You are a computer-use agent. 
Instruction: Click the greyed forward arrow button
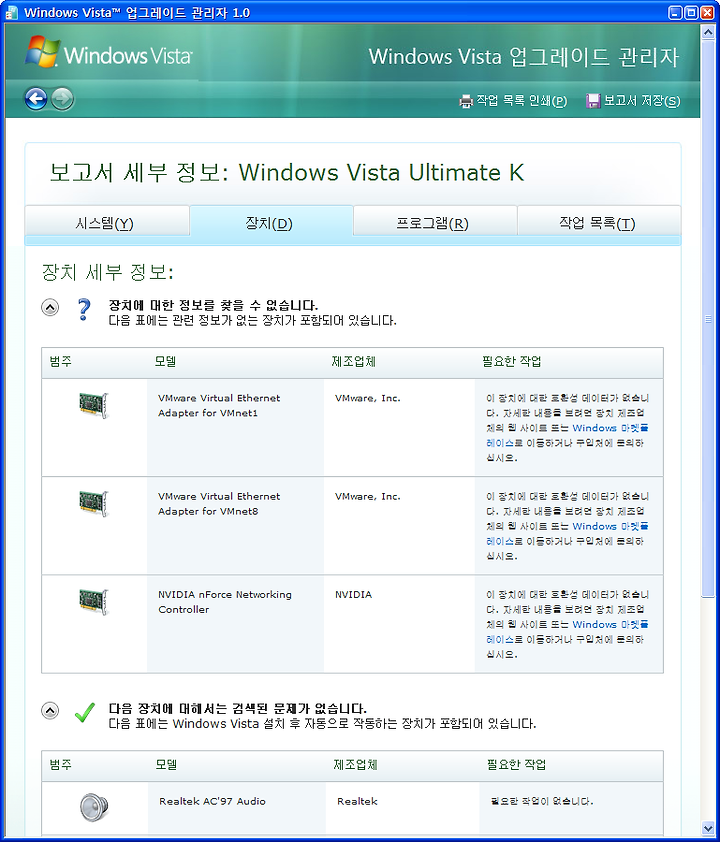coord(62,99)
